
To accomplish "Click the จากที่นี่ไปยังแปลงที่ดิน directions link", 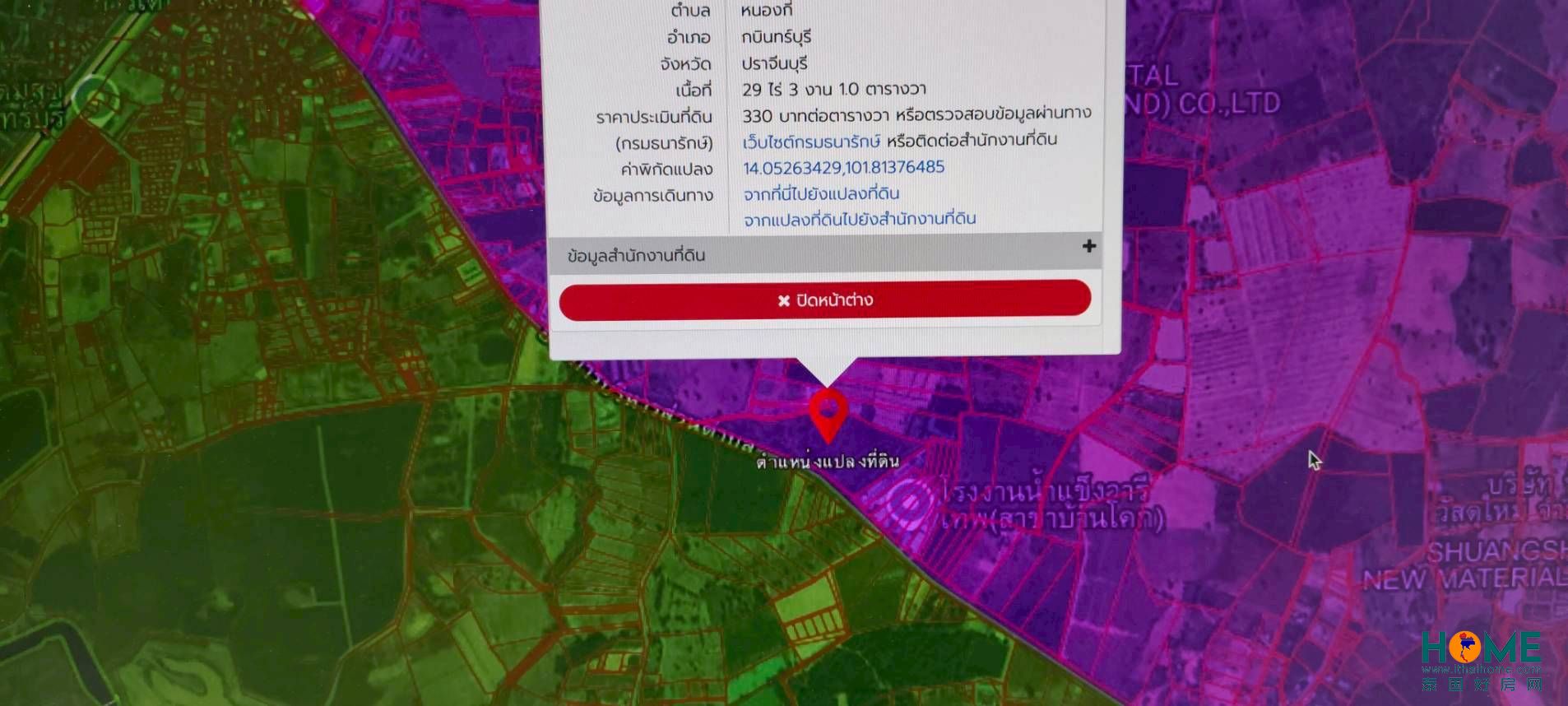I will [820, 194].
